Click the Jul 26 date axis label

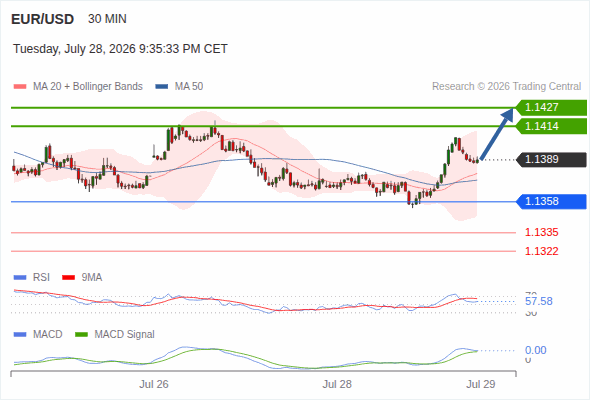[154, 385]
